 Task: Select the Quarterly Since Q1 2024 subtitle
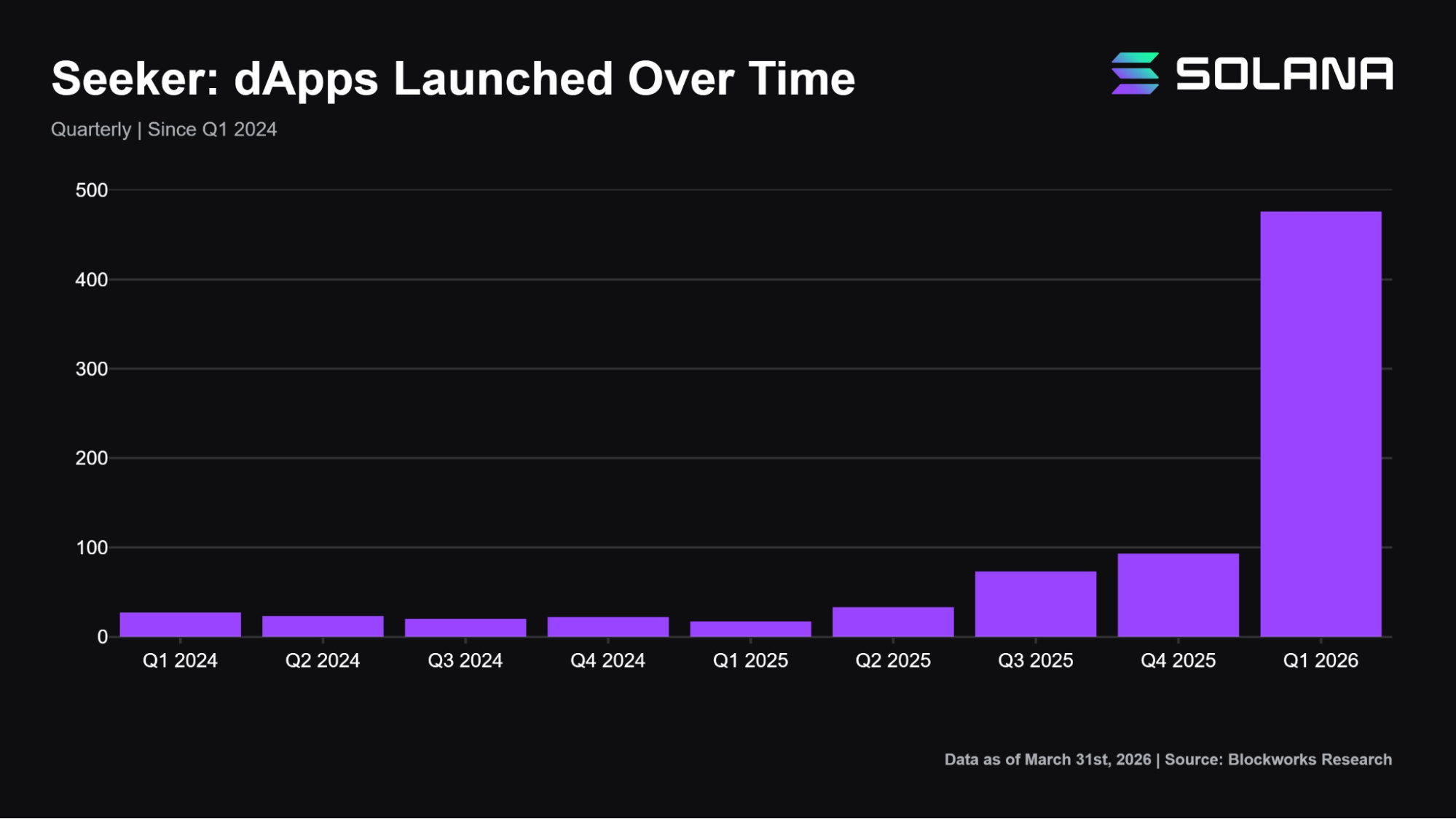coord(163,130)
